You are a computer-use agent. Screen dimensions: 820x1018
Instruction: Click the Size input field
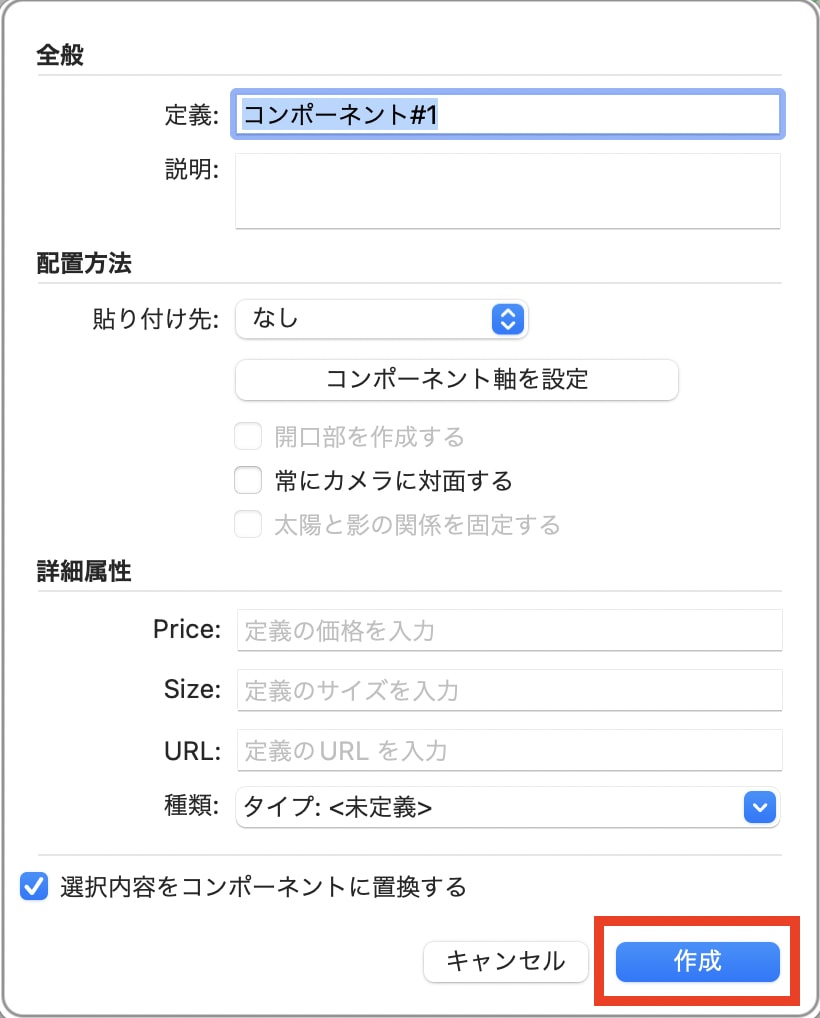508,689
